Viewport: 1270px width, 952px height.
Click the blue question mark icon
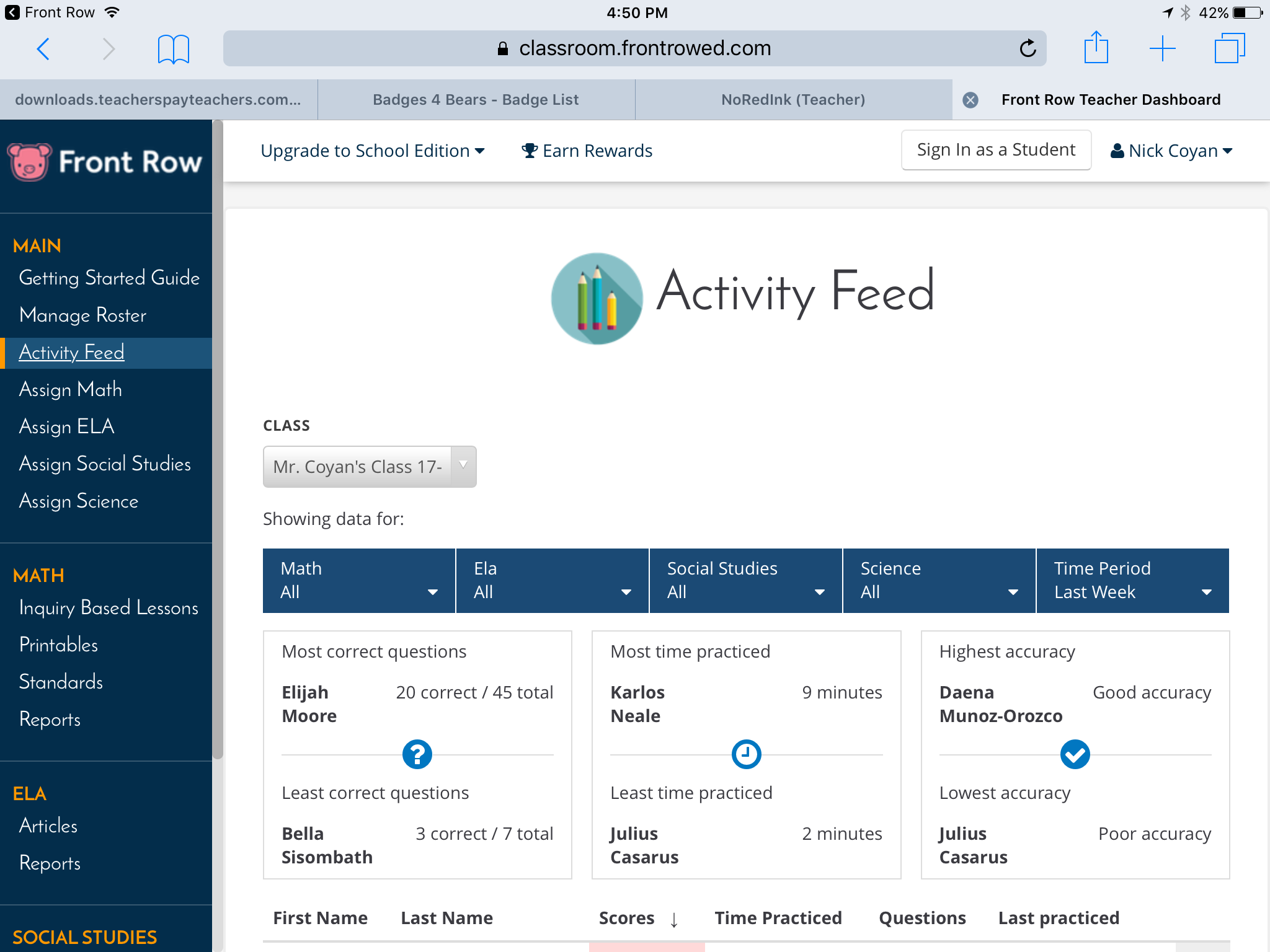[x=417, y=754]
